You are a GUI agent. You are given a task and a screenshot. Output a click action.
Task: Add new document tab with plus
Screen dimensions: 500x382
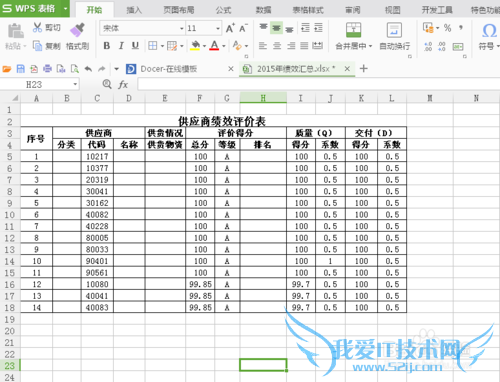(x=364, y=69)
